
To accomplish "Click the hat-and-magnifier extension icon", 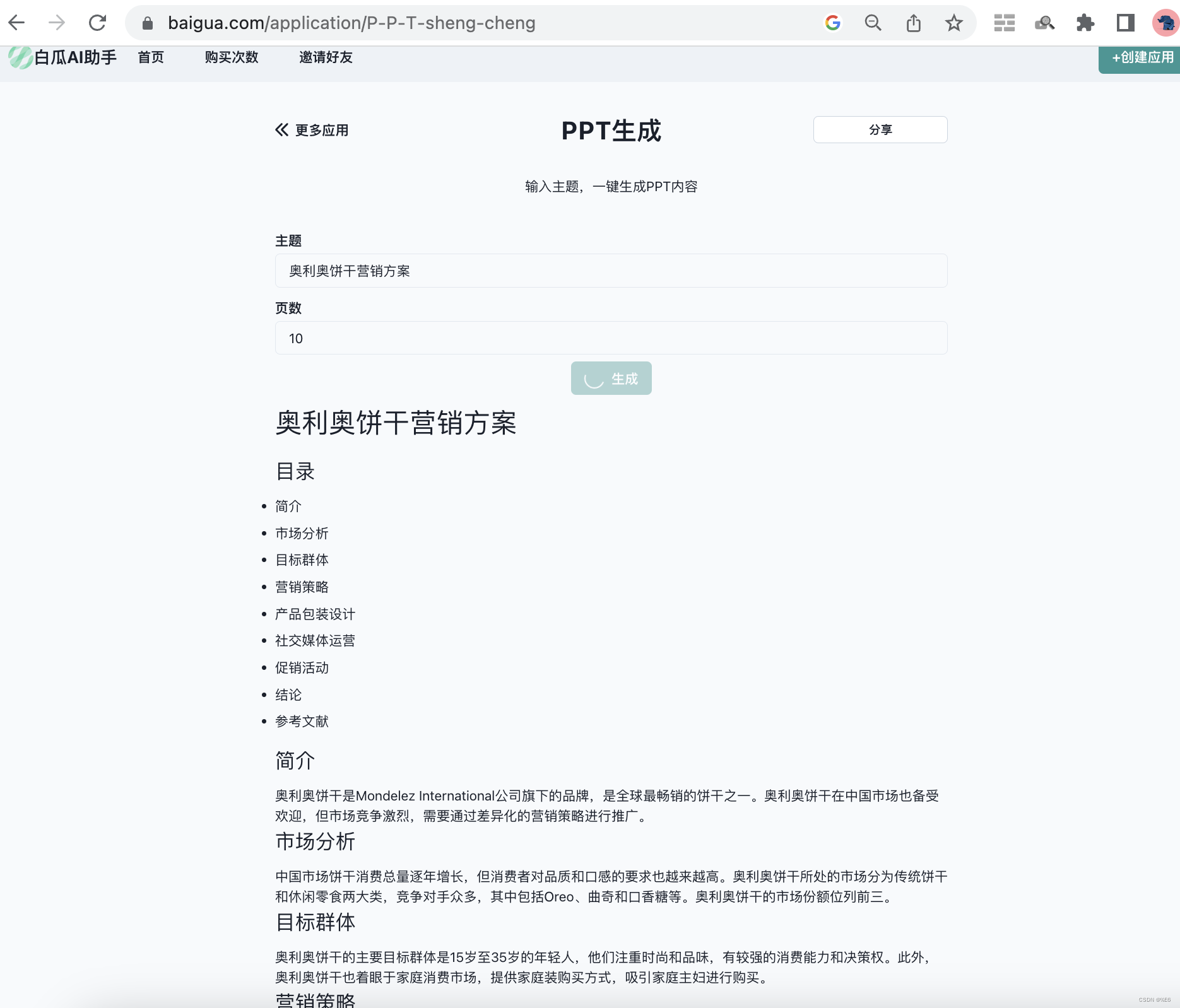I will [1045, 23].
